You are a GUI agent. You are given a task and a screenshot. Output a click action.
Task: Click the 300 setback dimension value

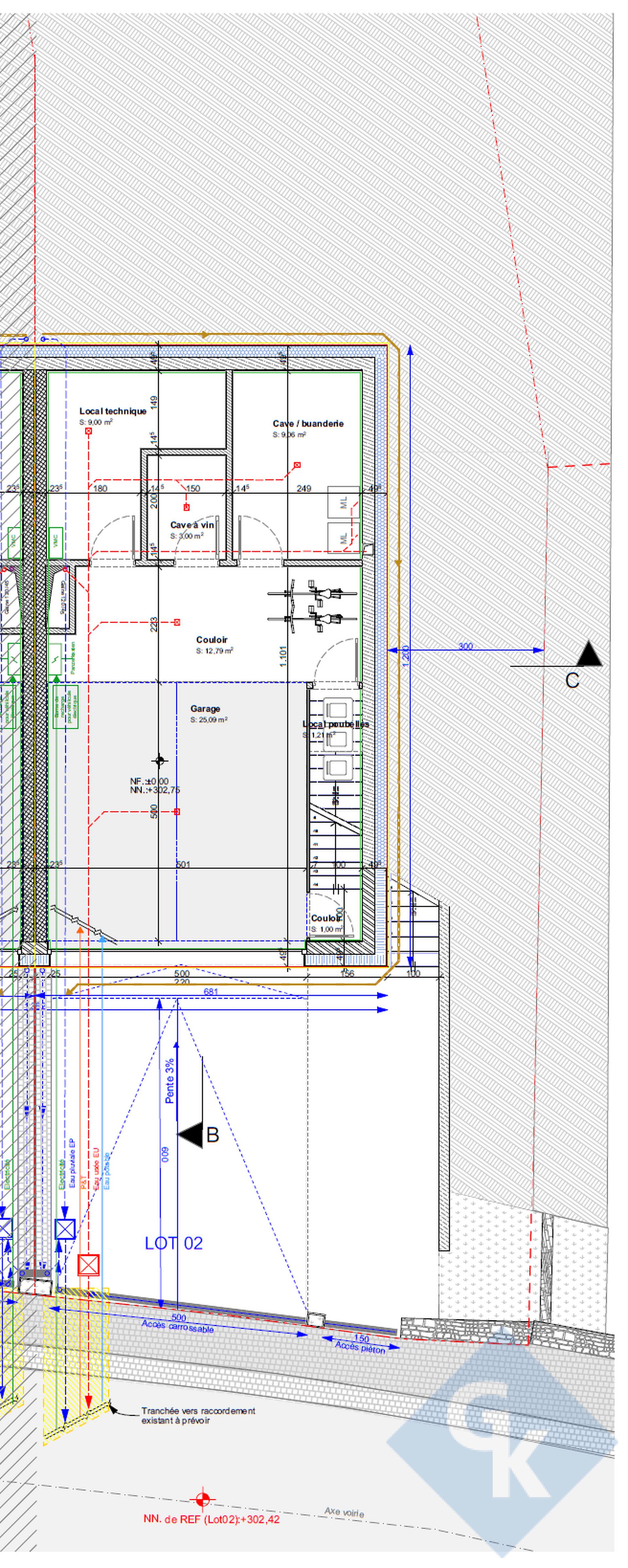pos(465,647)
